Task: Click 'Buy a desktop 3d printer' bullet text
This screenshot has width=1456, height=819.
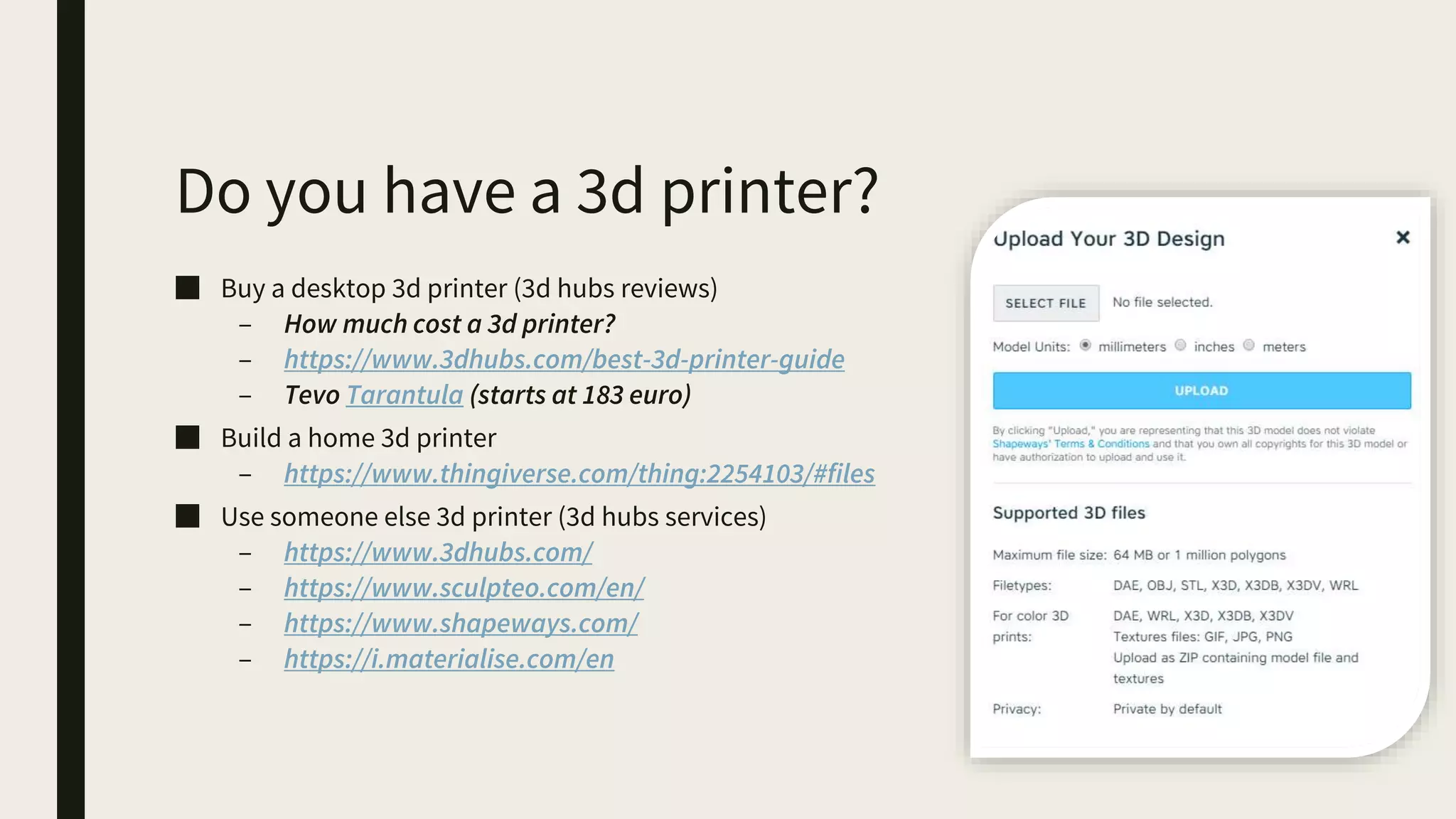Action: click(x=469, y=289)
